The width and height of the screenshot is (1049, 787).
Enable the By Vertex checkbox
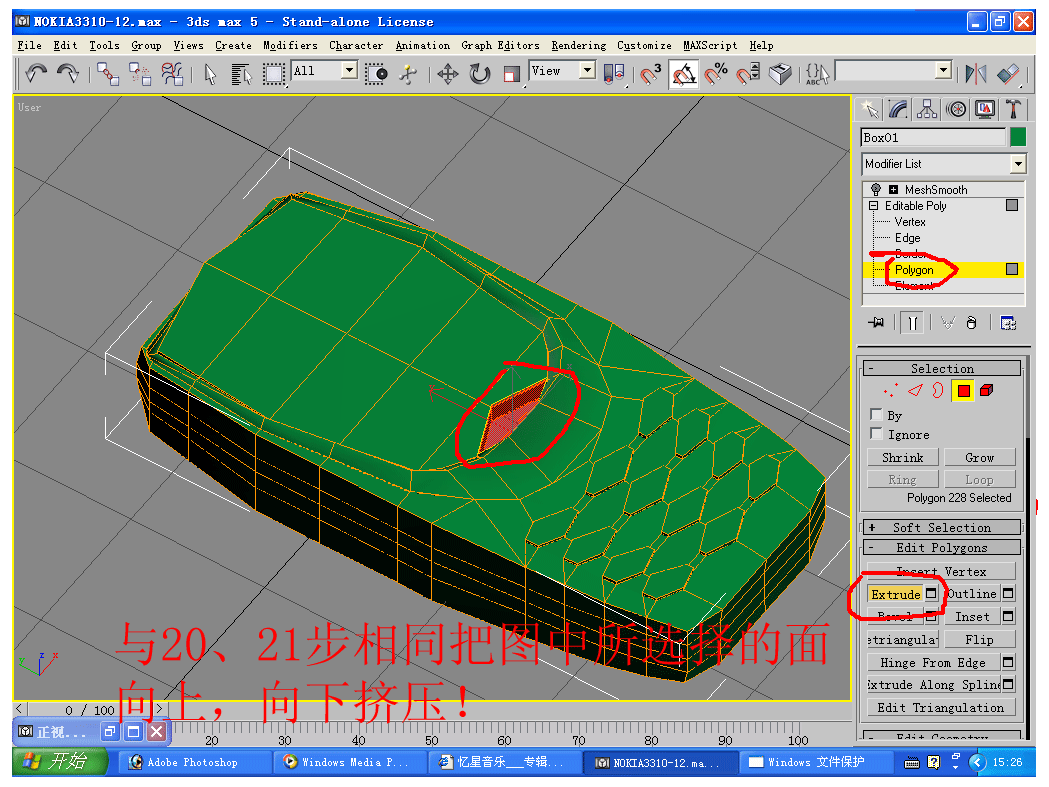[x=877, y=415]
